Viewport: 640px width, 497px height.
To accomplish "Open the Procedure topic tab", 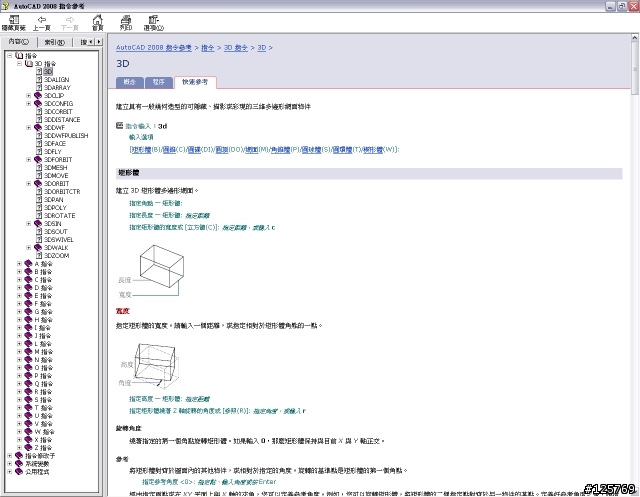I will click(x=158, y=82).
